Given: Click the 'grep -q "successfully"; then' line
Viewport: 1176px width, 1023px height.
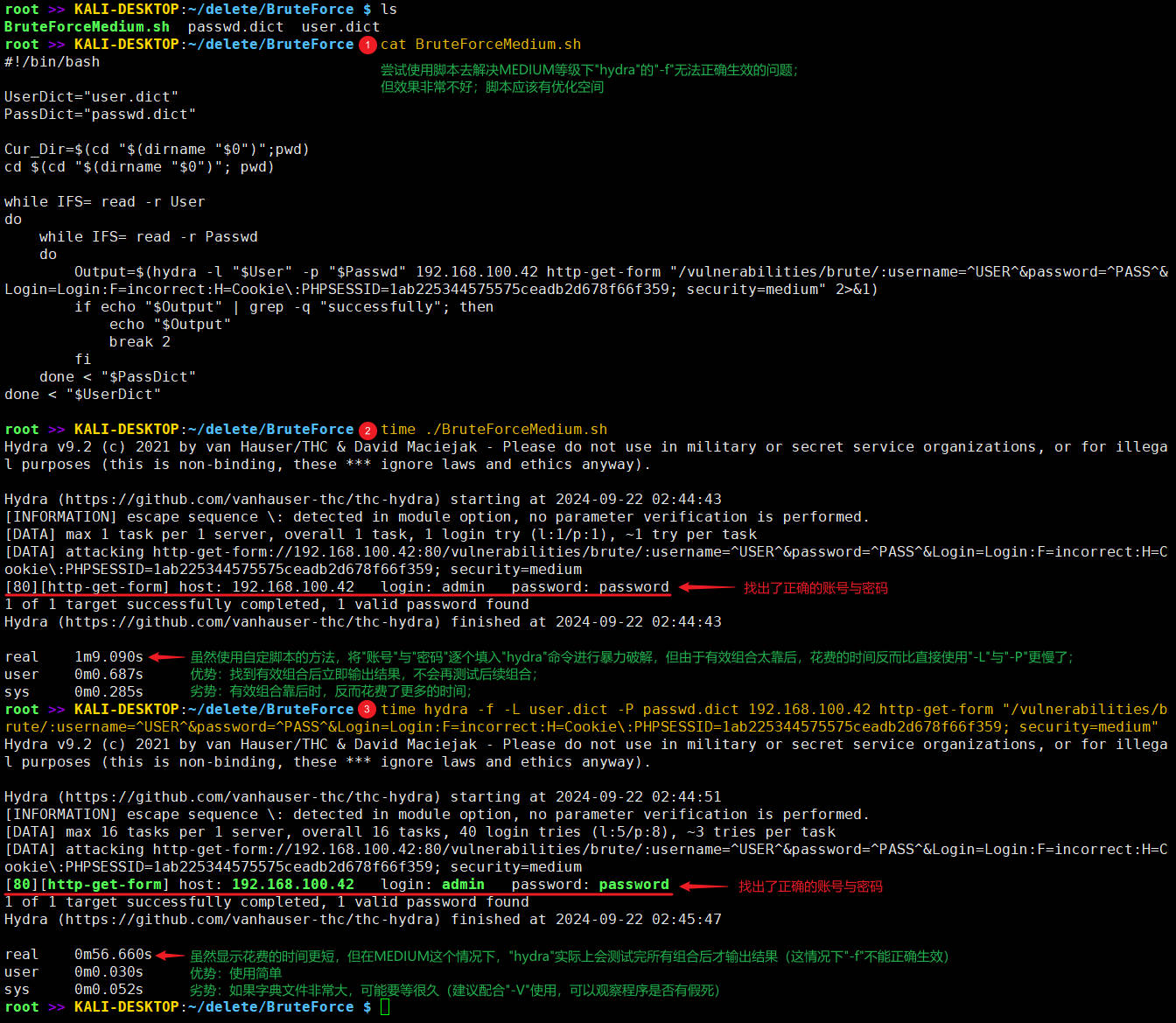Looking at the screenshot, I should (x=284, y=306).
